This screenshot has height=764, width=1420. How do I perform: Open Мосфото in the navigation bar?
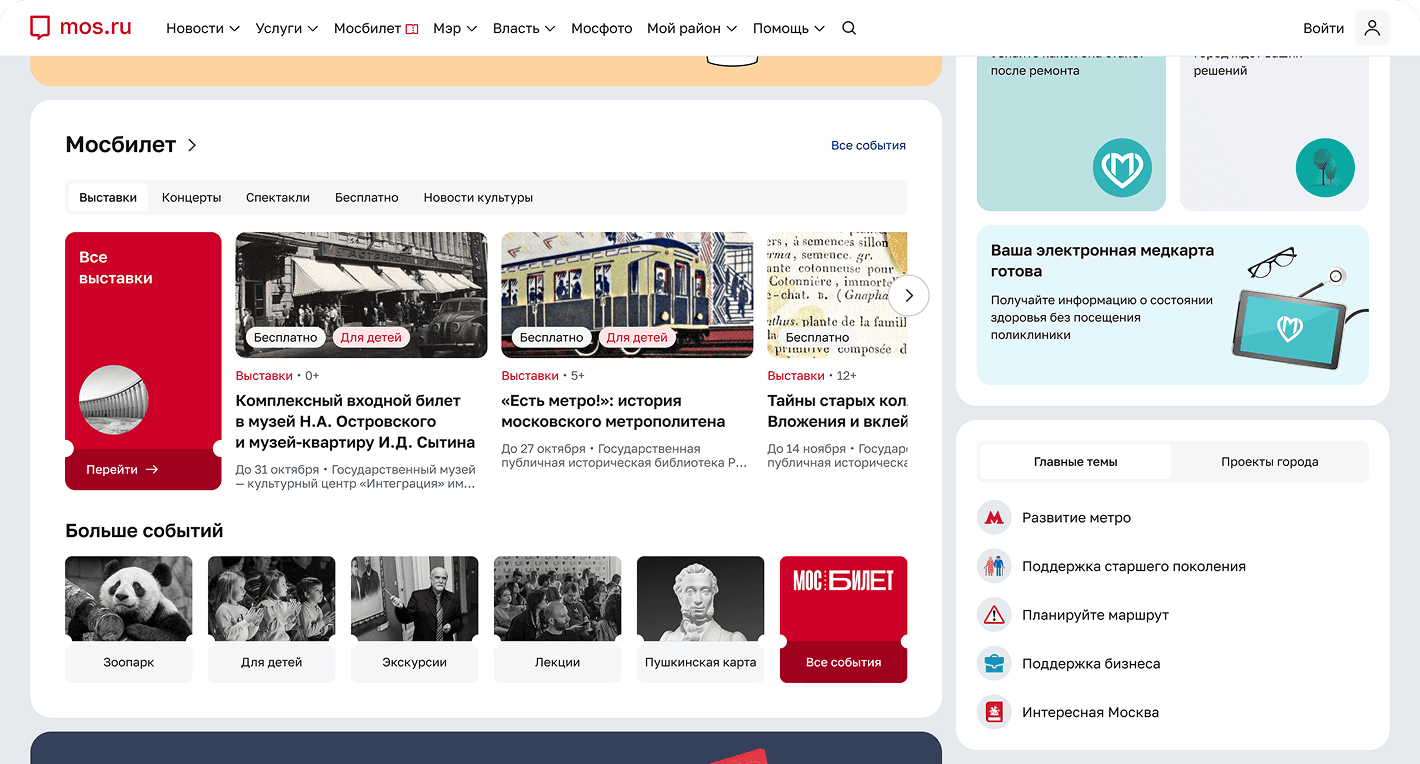pos(602,28)
